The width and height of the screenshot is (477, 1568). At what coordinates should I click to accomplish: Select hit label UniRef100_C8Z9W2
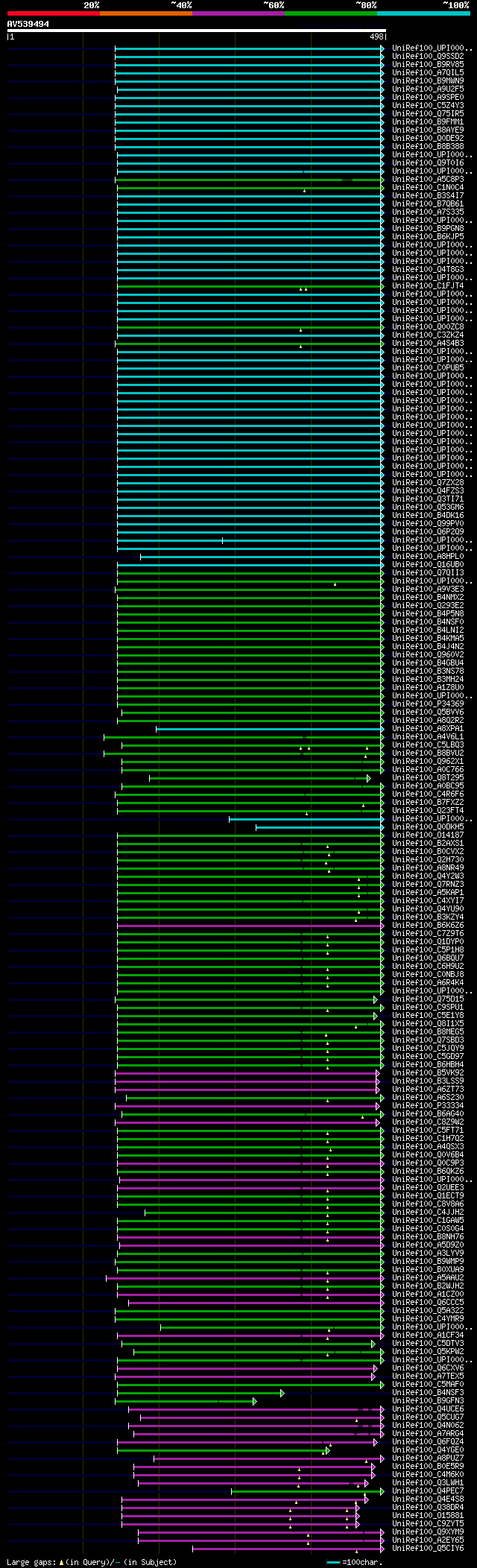428,1122
